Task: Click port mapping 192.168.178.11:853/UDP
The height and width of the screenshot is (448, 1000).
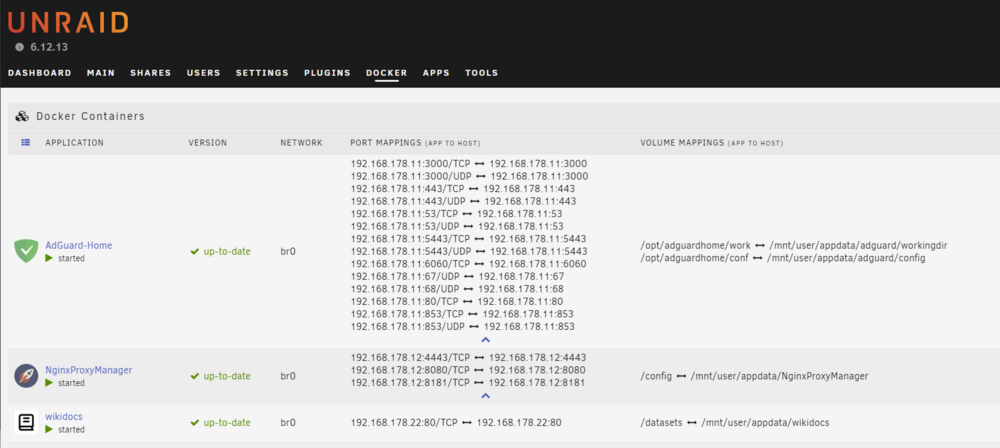Action: 462,327
